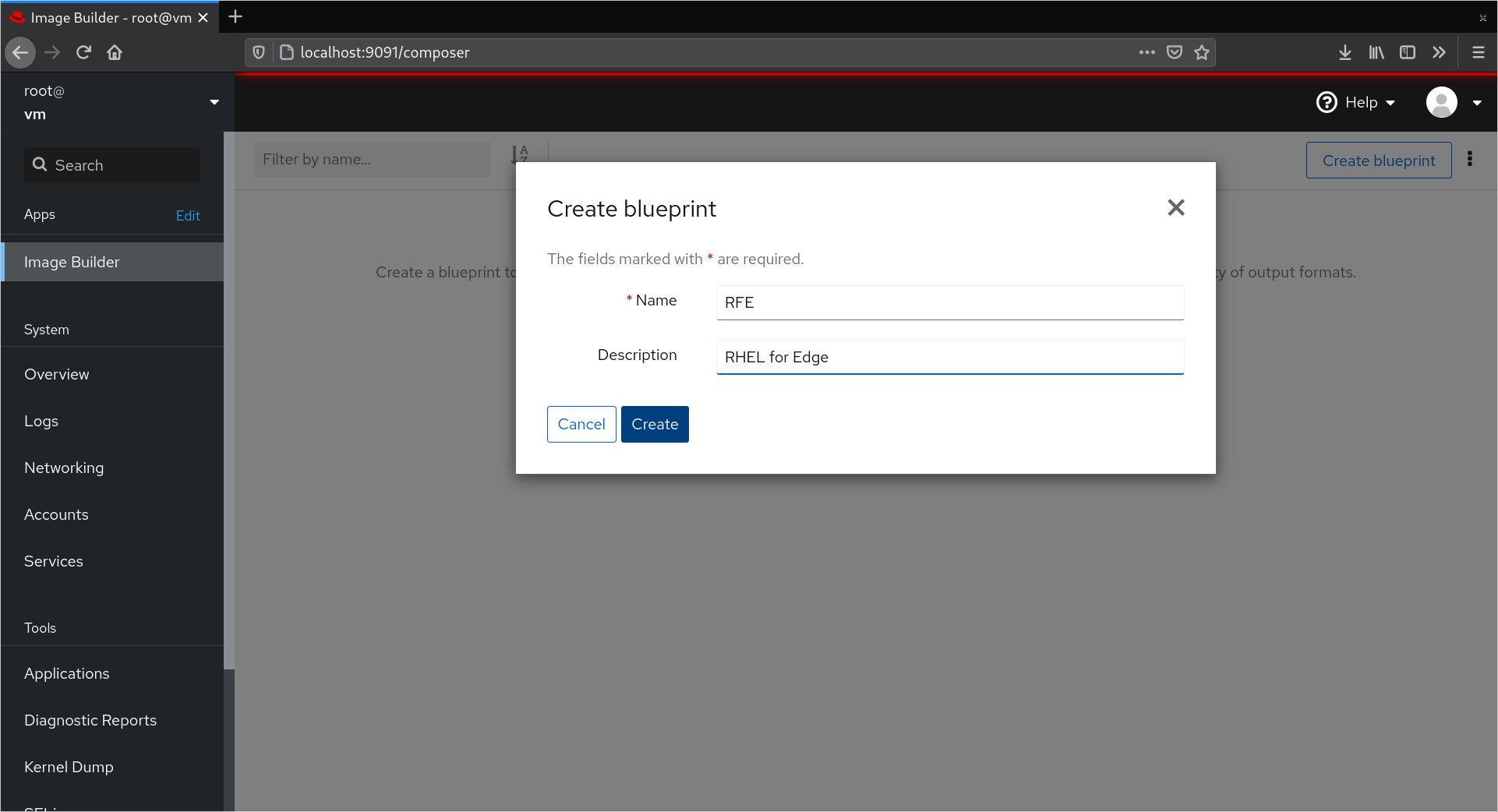Reload the current page
1498x812 pixels.
point(83,52)
